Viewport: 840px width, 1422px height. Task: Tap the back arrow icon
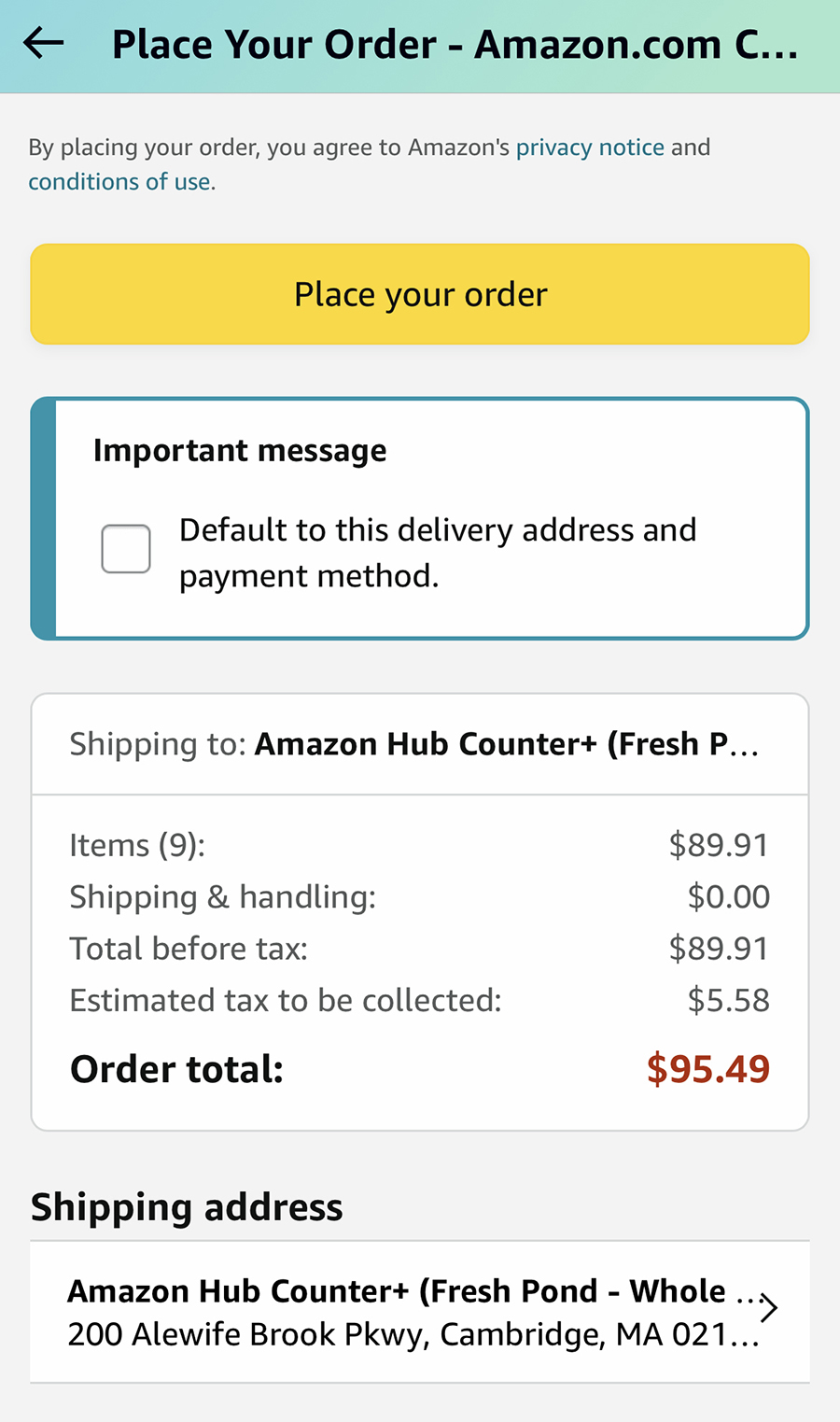tap(44, 43)
